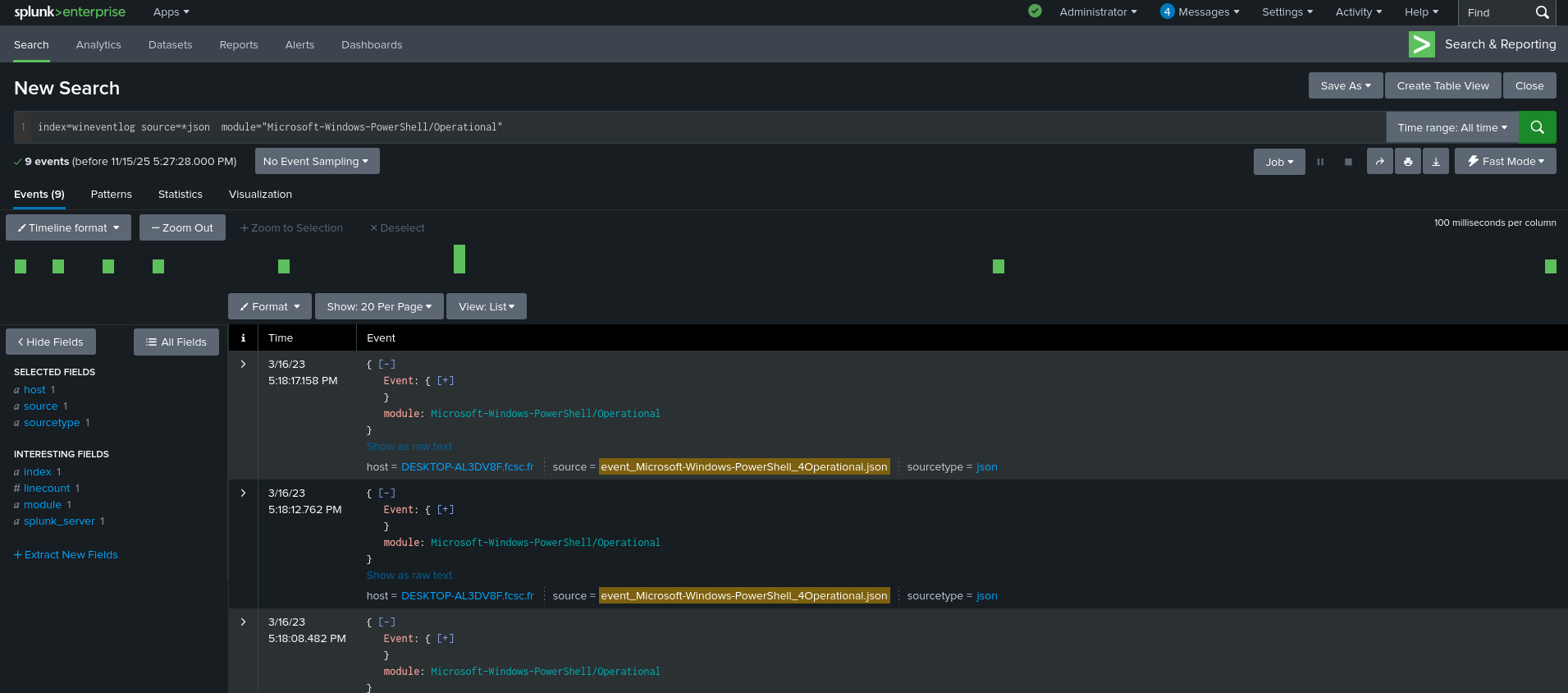
Task: Collapse the JSON of the 5:18:12.762 event
Action: point(386,493)
